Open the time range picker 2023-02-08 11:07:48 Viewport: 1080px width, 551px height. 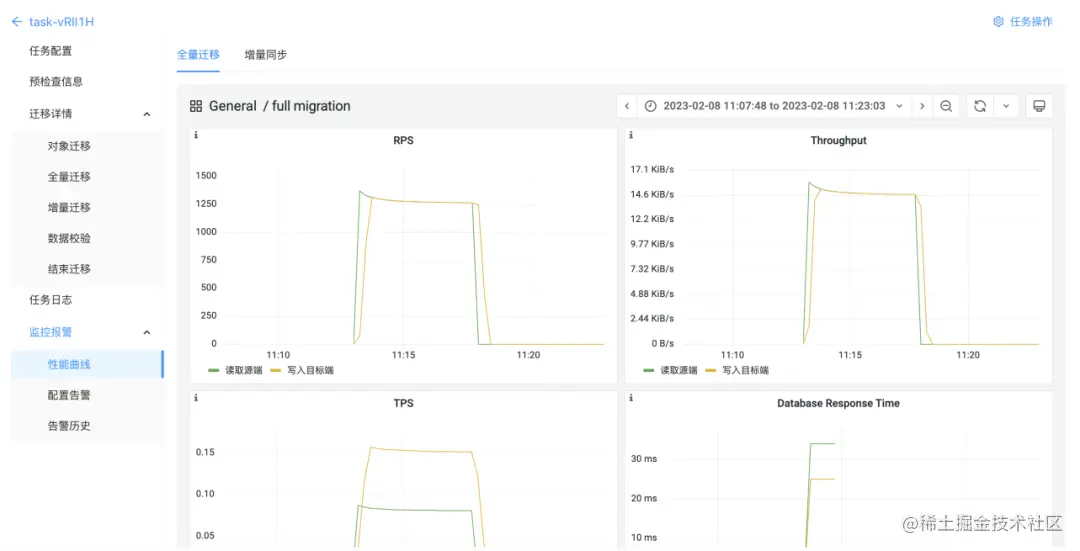[774, 106]
